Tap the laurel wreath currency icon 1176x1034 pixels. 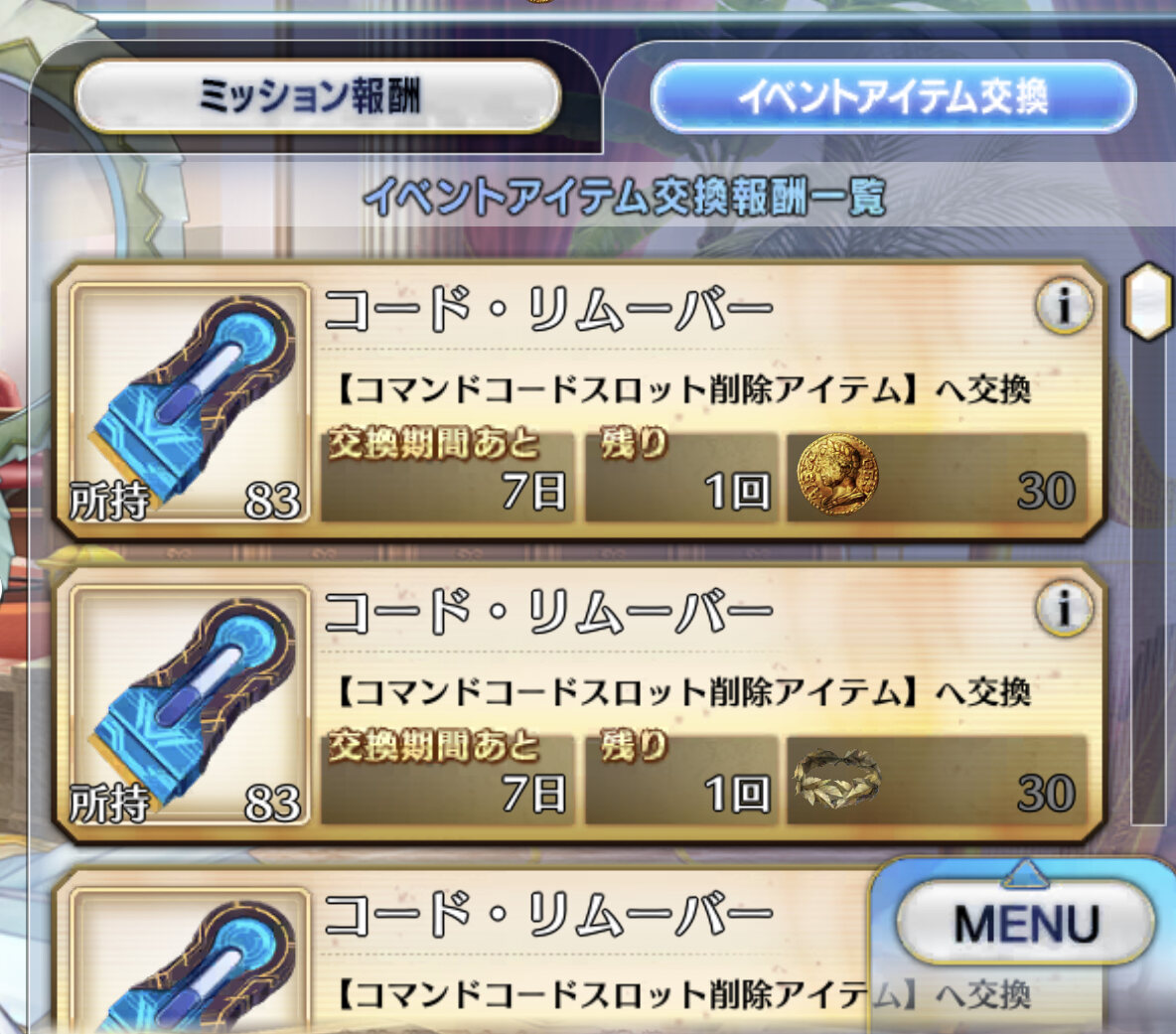pyautogui.click(x=836, y=778)
